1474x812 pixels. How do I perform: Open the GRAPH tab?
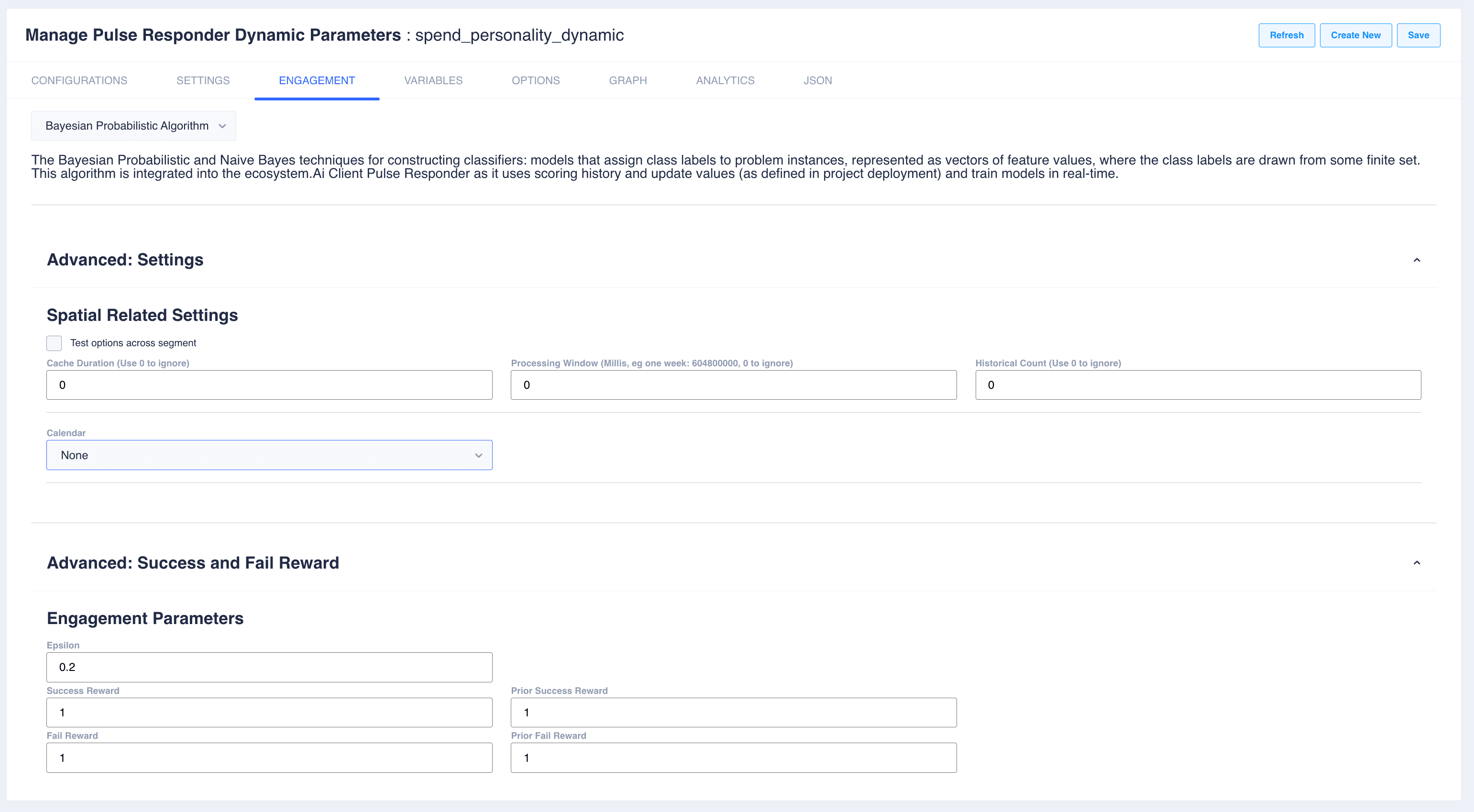(627, 81)
